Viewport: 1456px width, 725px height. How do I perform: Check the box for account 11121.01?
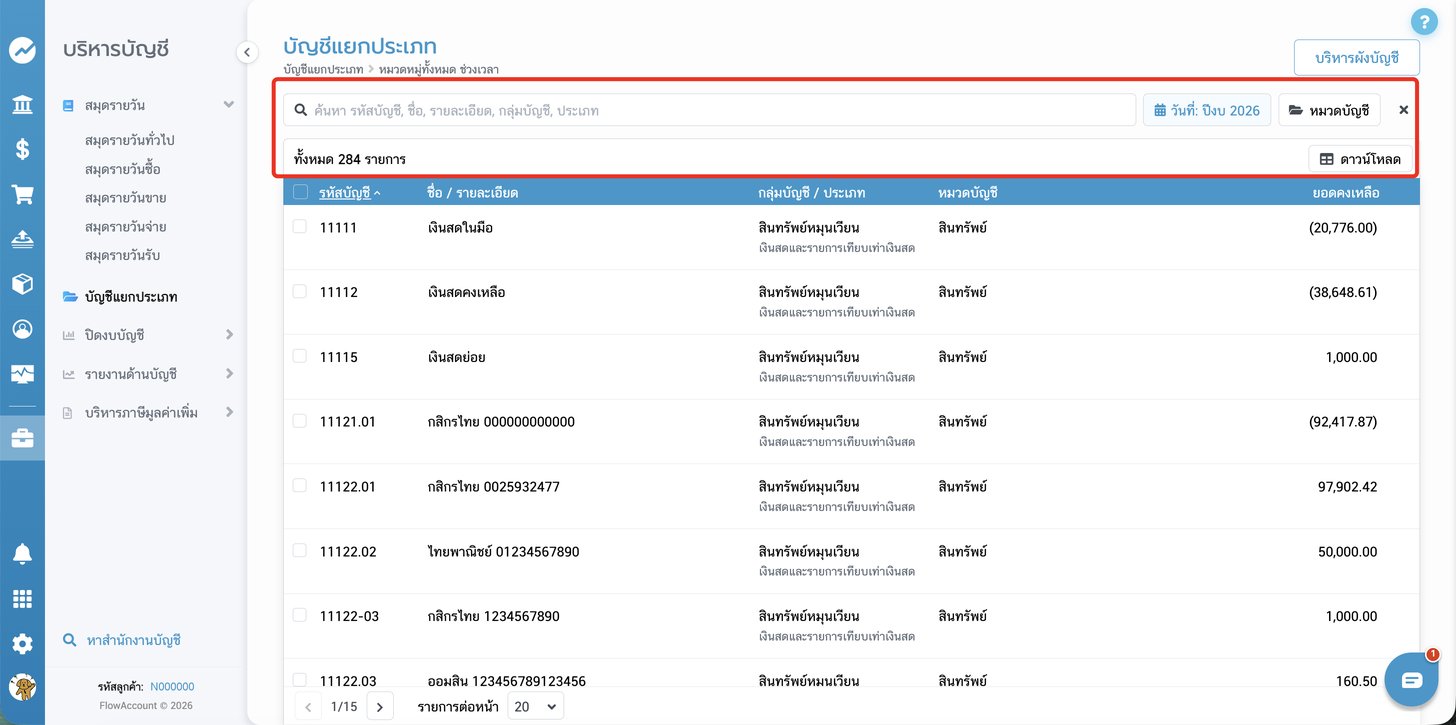(x=299, y=421)
